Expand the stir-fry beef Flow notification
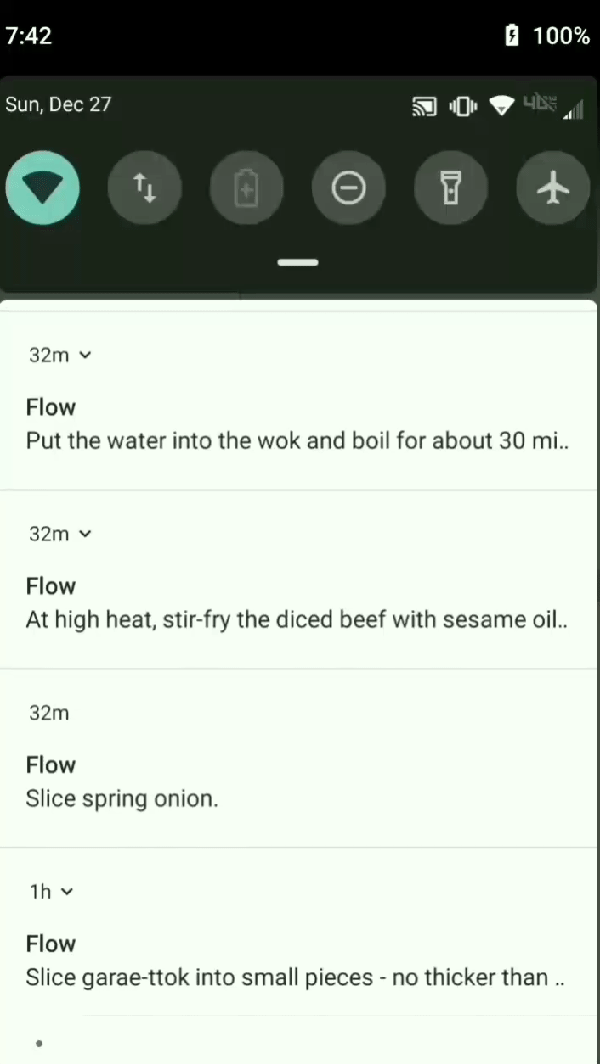The height and width of the screenshot is (1064, 600). 85,533
